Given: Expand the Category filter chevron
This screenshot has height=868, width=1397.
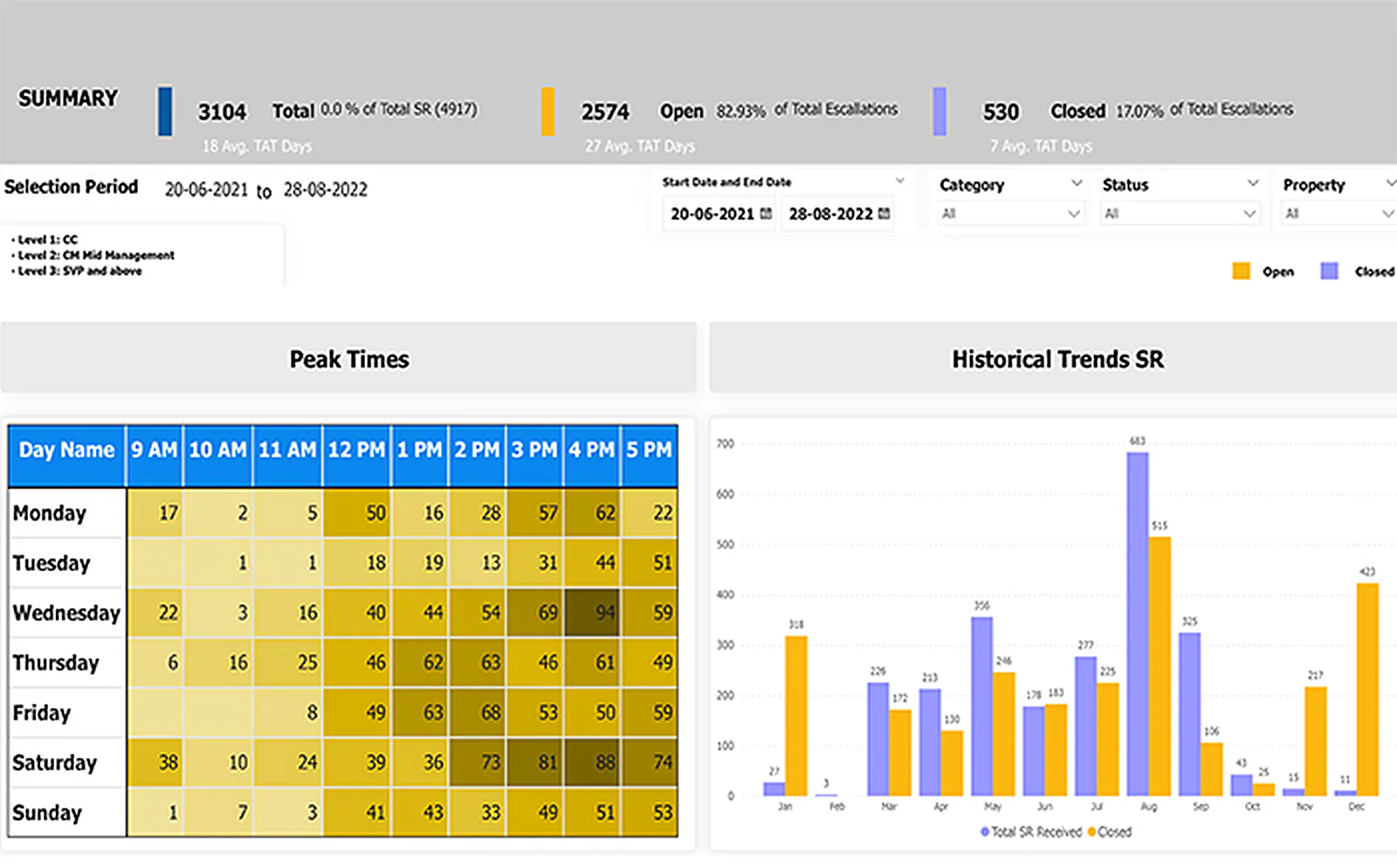Looking at the screenshot, I should tap(1077, 183).
